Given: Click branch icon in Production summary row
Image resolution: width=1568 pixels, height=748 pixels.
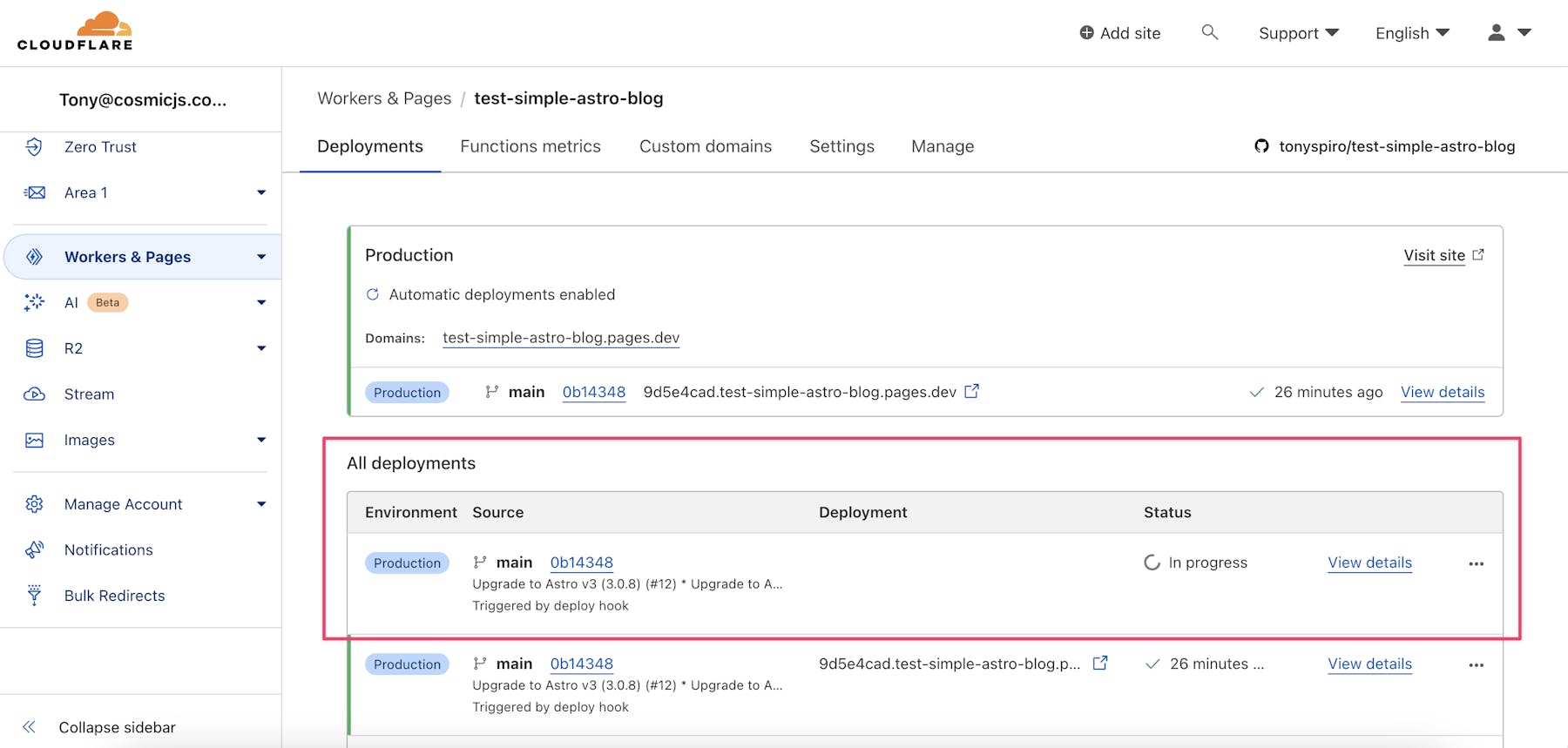Looking at the screenshot, I should [x=491, y=392].
